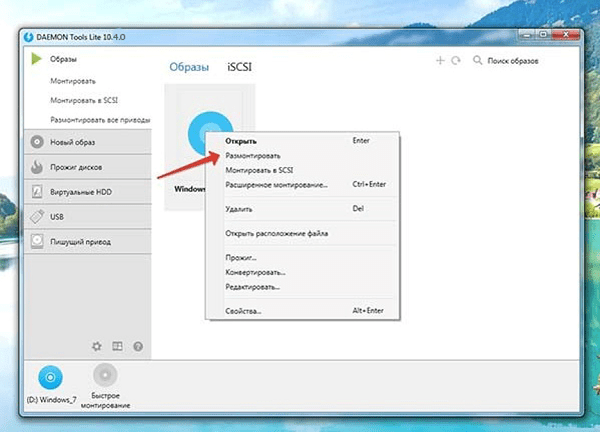The image size is (600, 432).
Task: Select Конвертировать... menu entry
Action: point(302,272)
